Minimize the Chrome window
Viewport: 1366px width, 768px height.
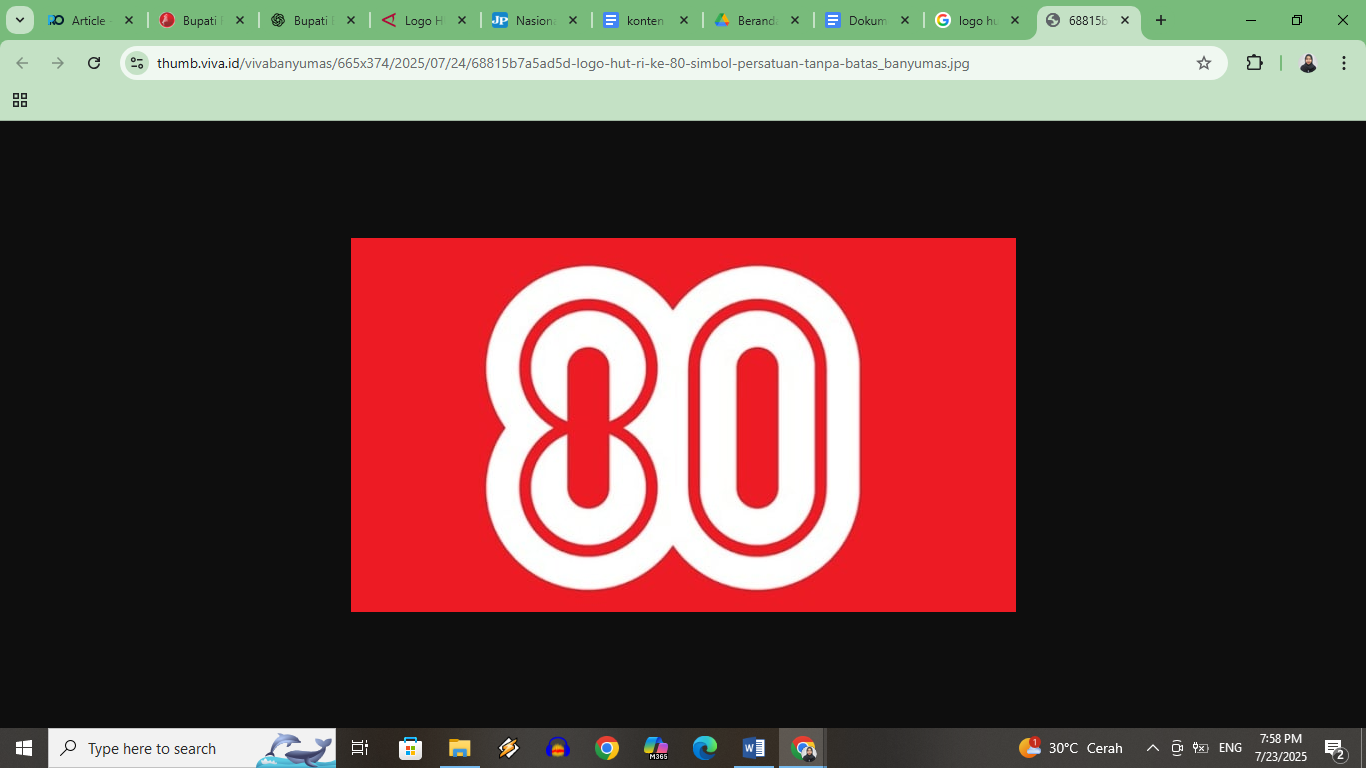pos(1251,20)
